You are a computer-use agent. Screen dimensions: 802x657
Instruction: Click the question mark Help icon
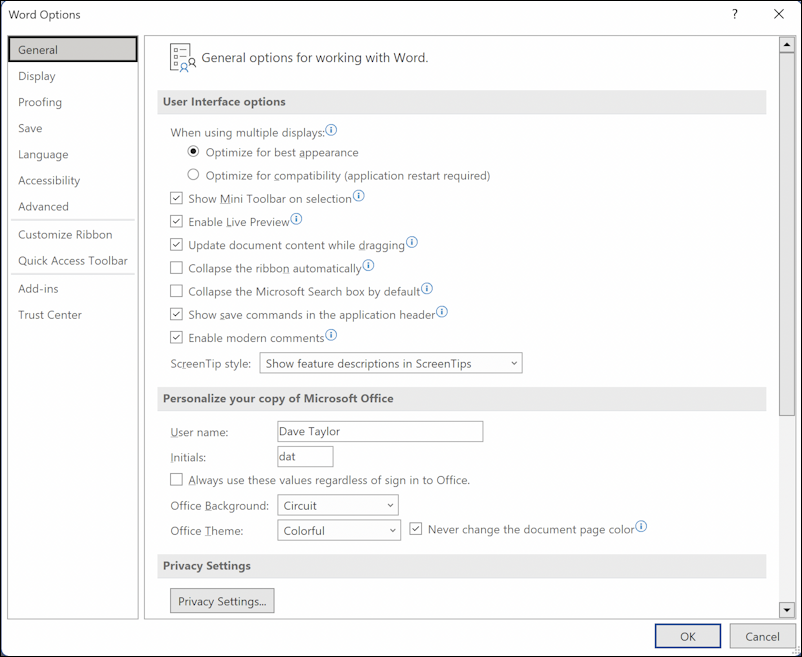(734, 14)
